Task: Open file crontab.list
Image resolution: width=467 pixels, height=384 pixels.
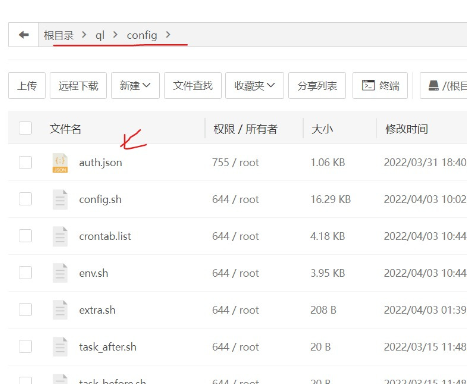Action: point(105,236)
